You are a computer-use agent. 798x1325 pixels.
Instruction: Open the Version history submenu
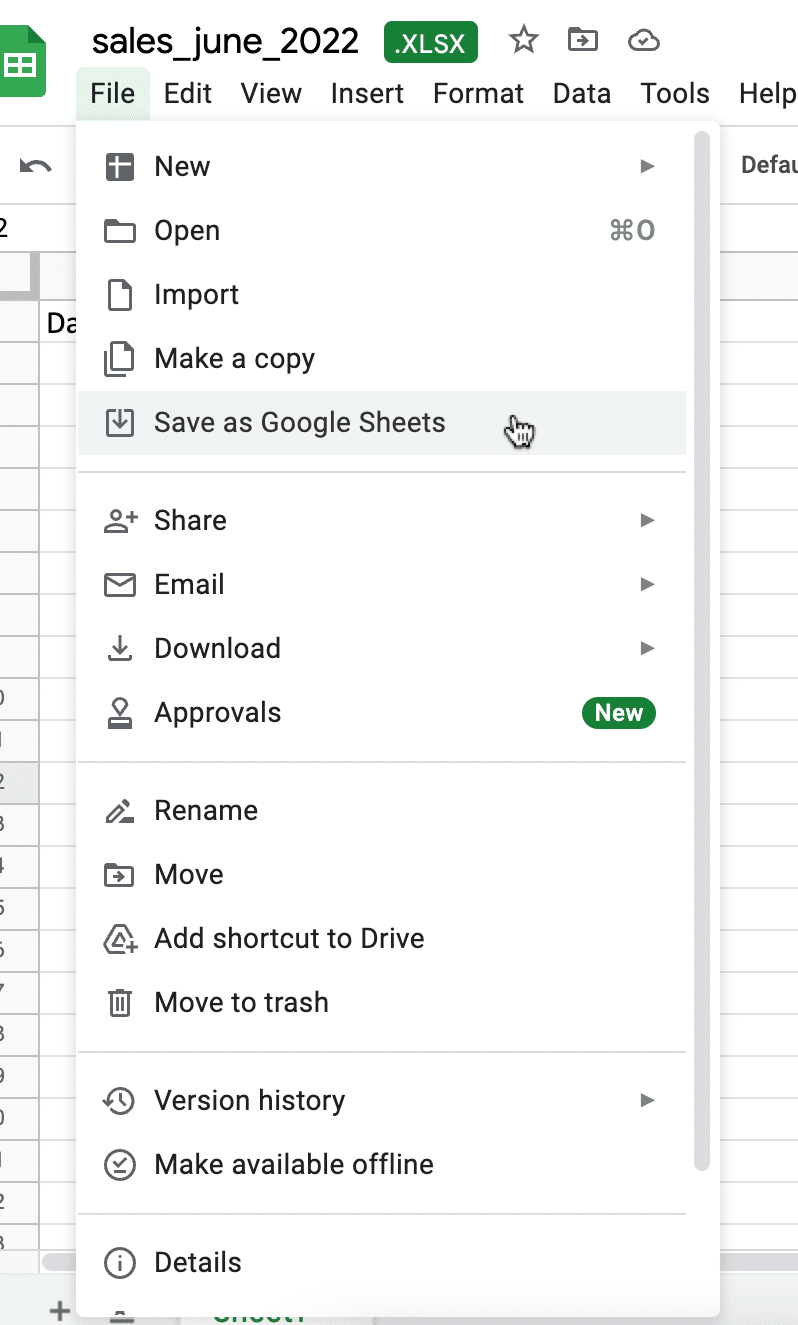(647, 1100)
